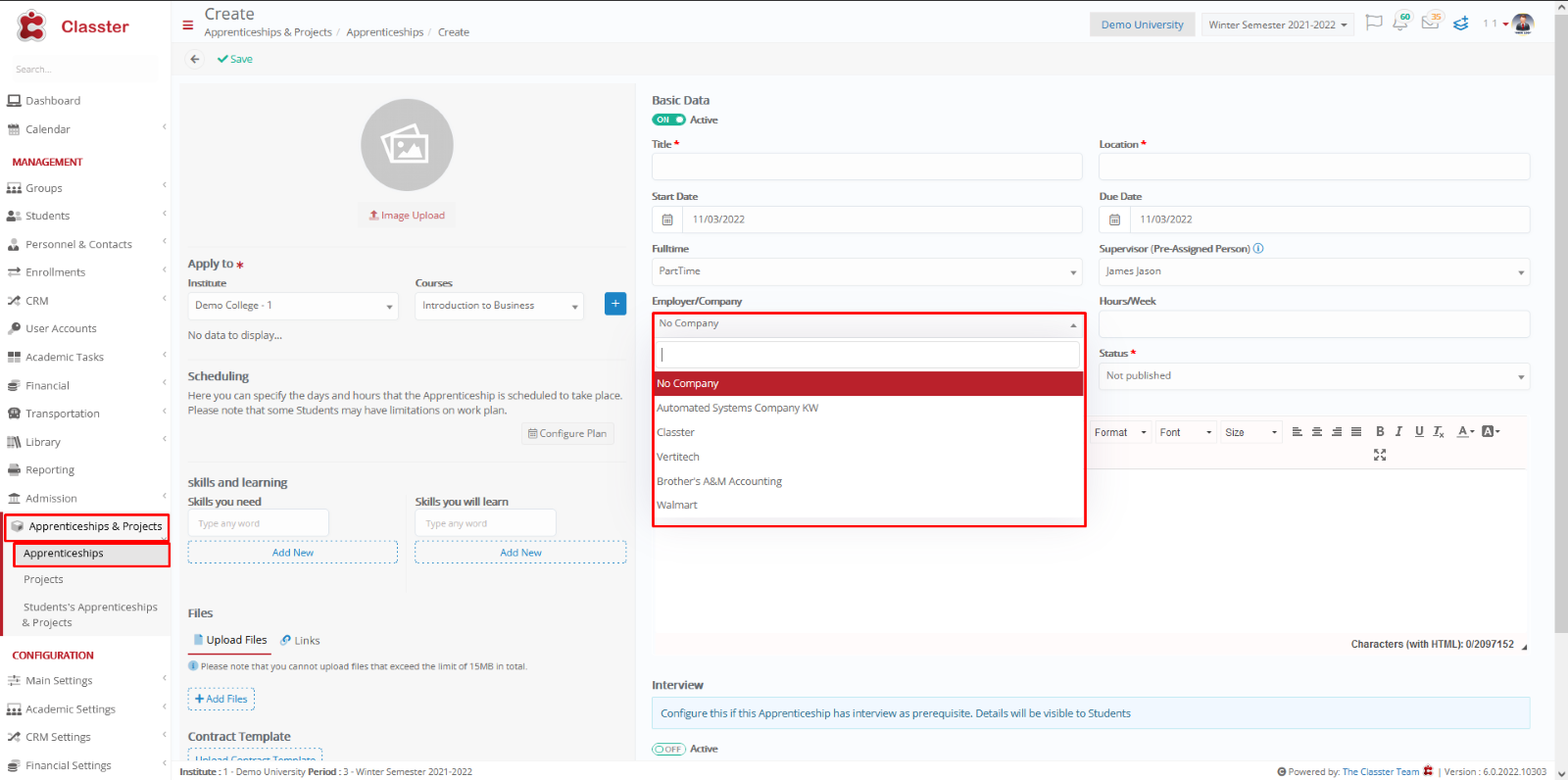Open the Courses dropdown showing Introduction to Business
The image size is (1568, 780).
point(500,306)
